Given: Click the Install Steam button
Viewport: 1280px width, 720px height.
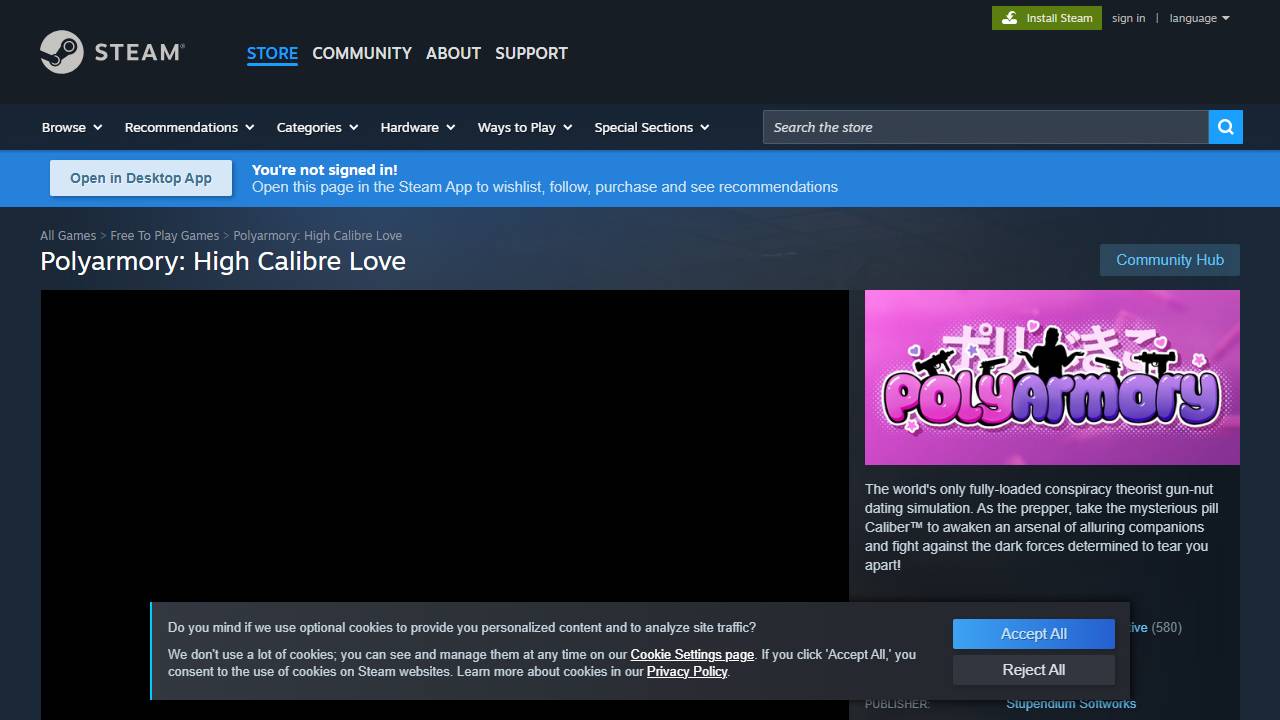Looking at the screenshot, I should pyautogui.click(x=1047, y=18).
